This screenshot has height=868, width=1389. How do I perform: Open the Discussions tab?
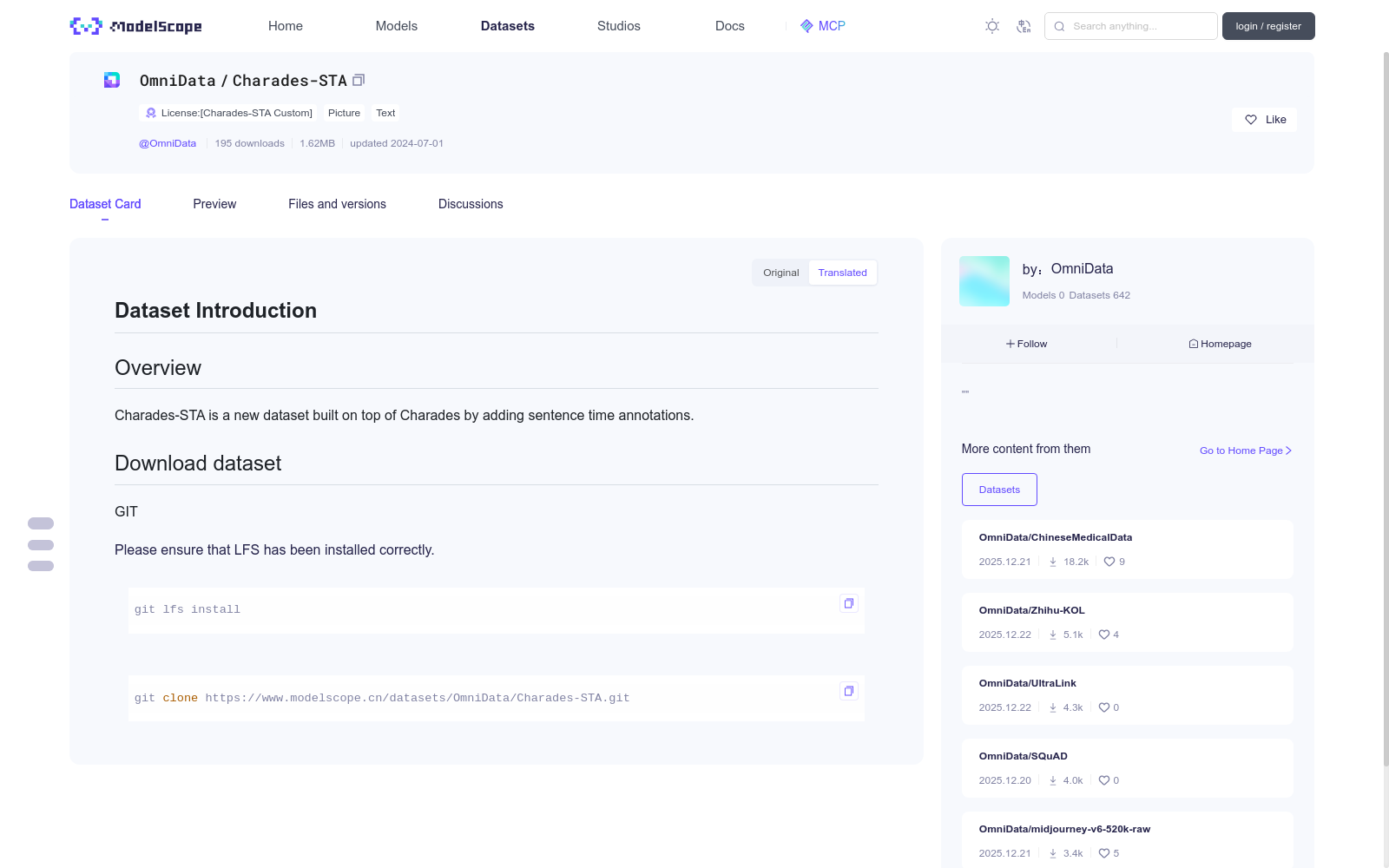coord(471,204)
